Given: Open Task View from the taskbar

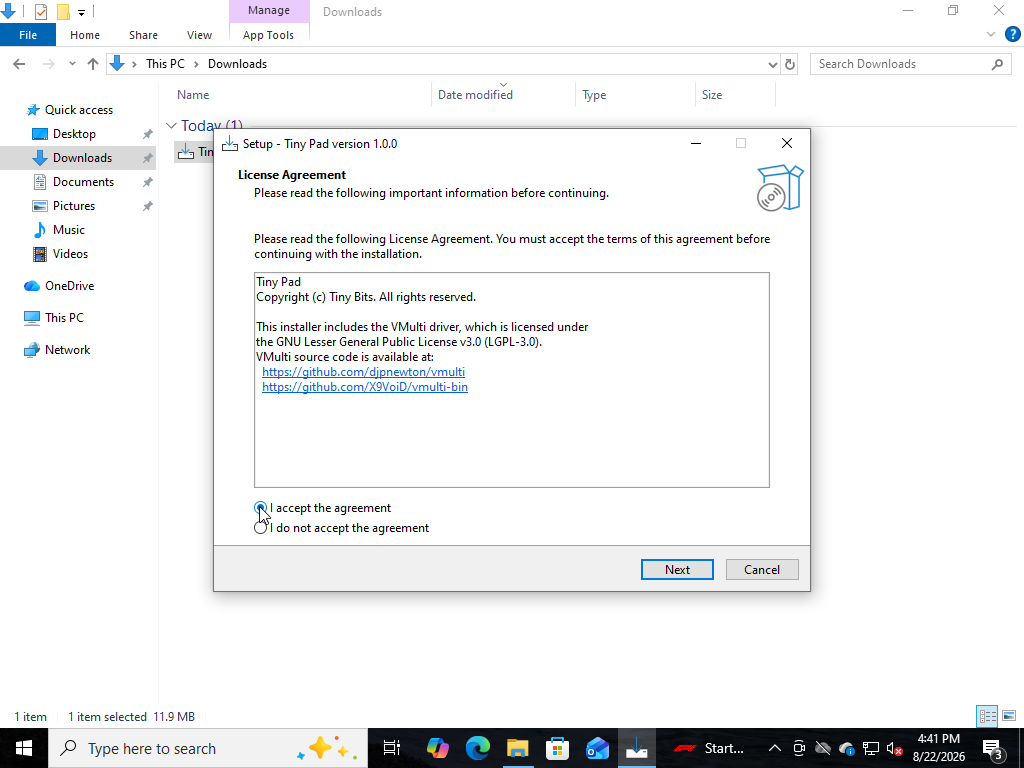Looking at the screenshot, I should 391,748.
